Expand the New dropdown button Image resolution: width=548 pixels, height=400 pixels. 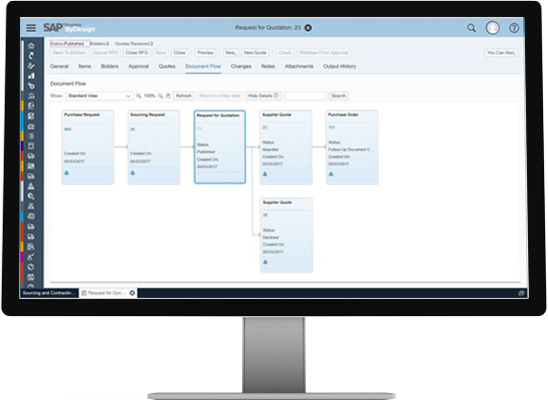pyautogui.click(x=230, y=53)
